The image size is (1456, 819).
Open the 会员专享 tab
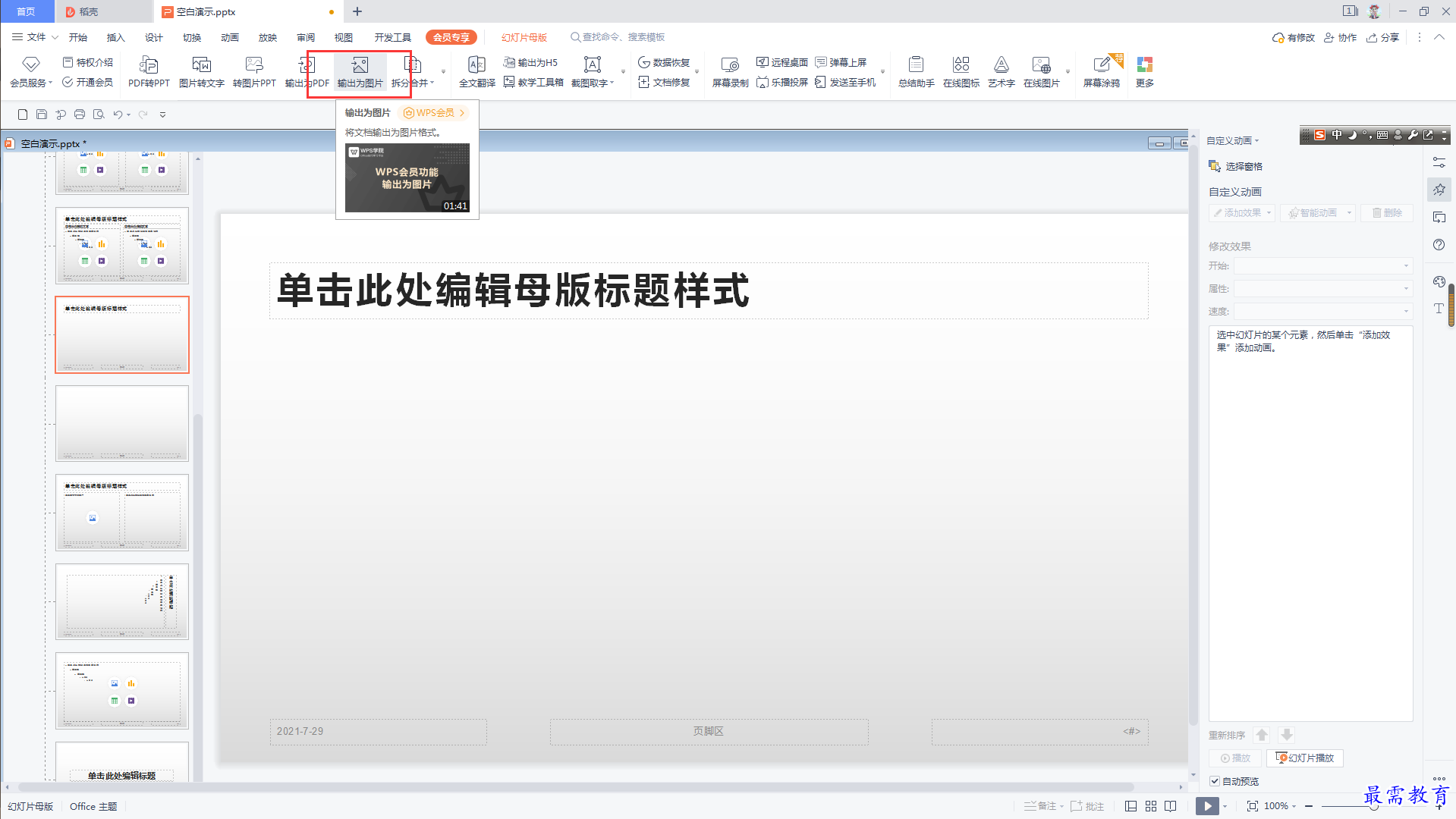point(451,37)
